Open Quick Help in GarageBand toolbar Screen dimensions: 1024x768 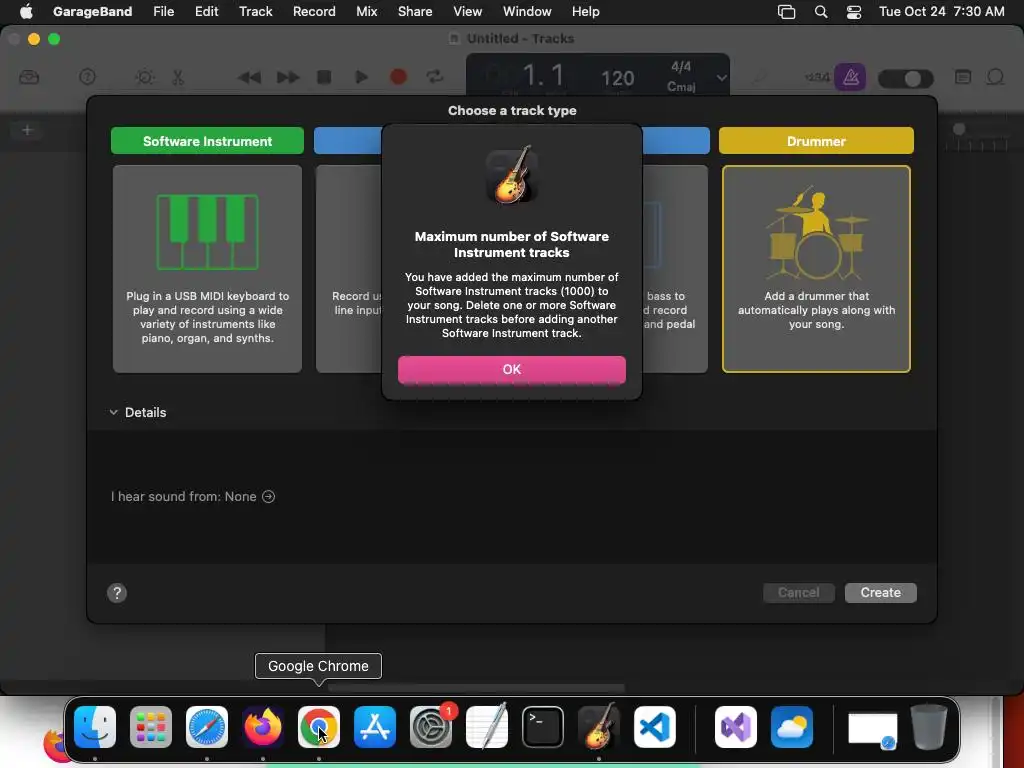click(87, 77)
